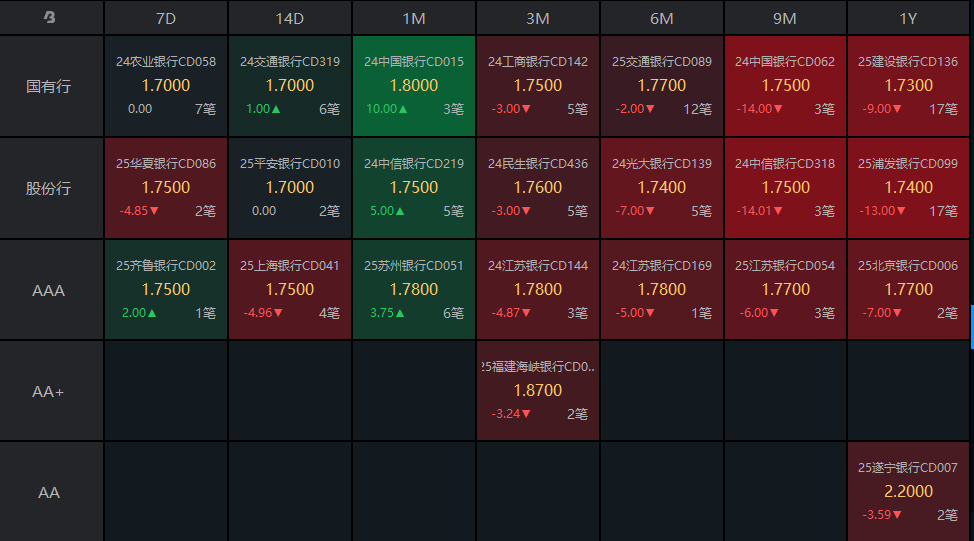Select the 7D tenor column header

point(166,18)
